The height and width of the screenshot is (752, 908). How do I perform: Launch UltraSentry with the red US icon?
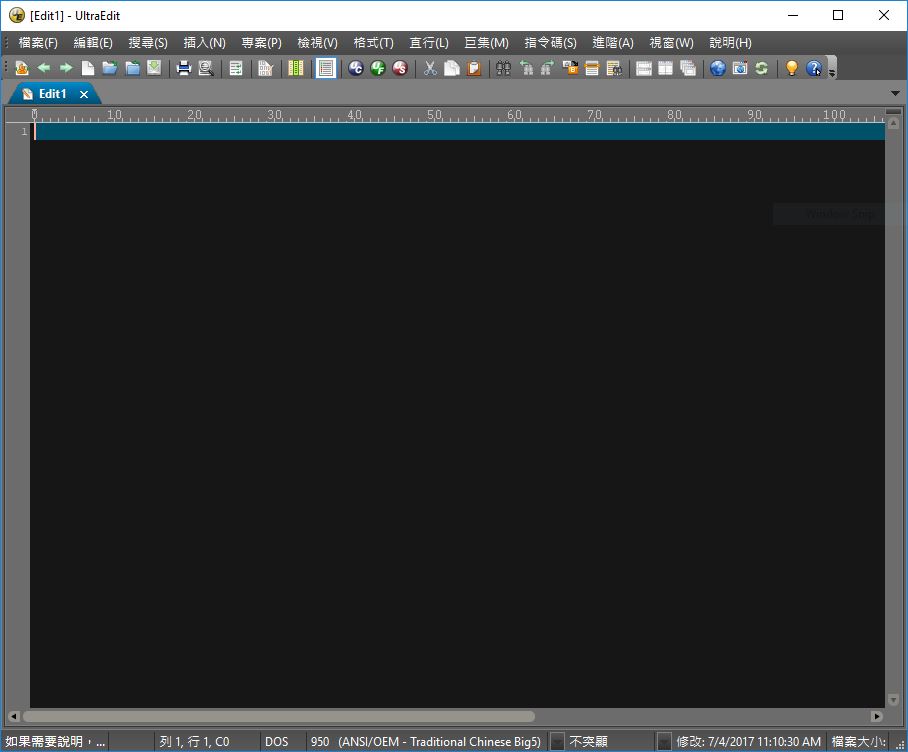point(400,68)
